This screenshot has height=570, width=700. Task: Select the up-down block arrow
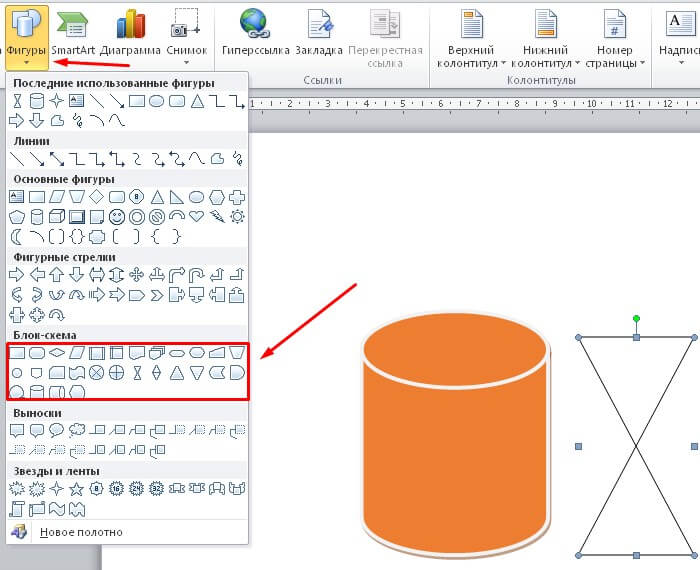117,275
